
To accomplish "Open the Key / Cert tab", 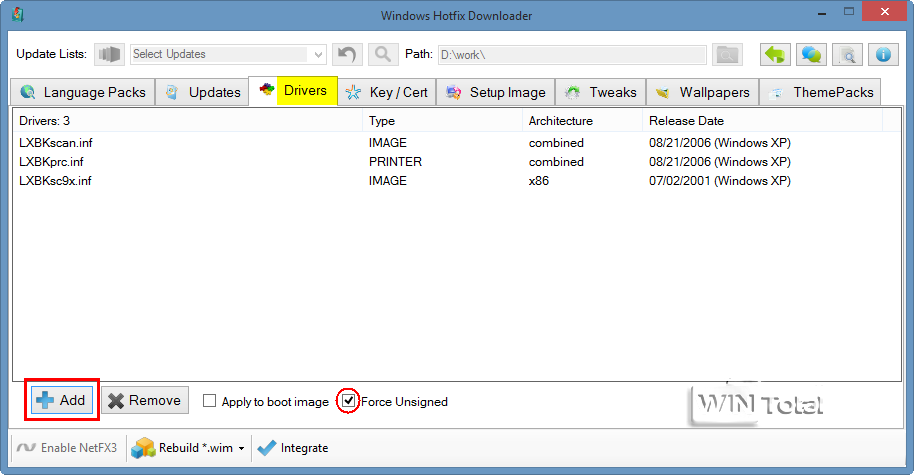I will click(387, 92).
